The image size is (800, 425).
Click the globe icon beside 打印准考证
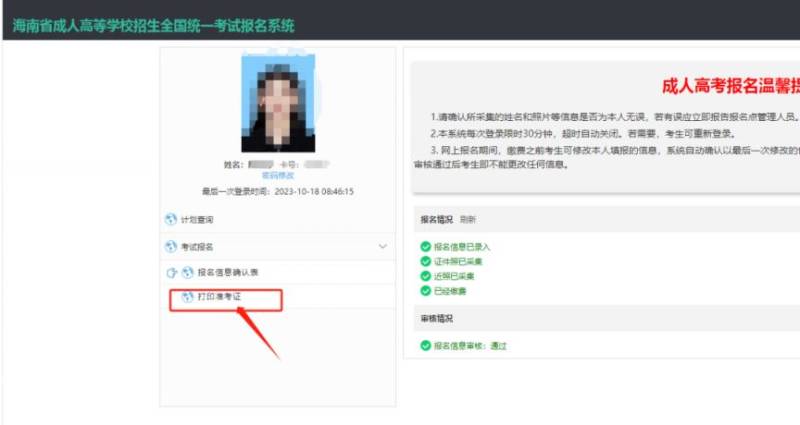[187, 298]
